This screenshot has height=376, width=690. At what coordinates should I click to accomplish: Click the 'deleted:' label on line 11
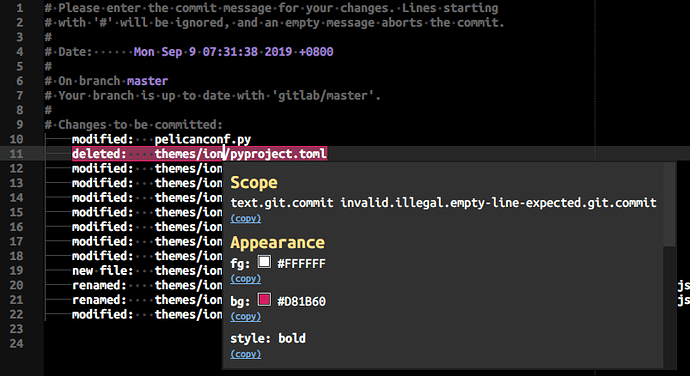pos(99,154)
